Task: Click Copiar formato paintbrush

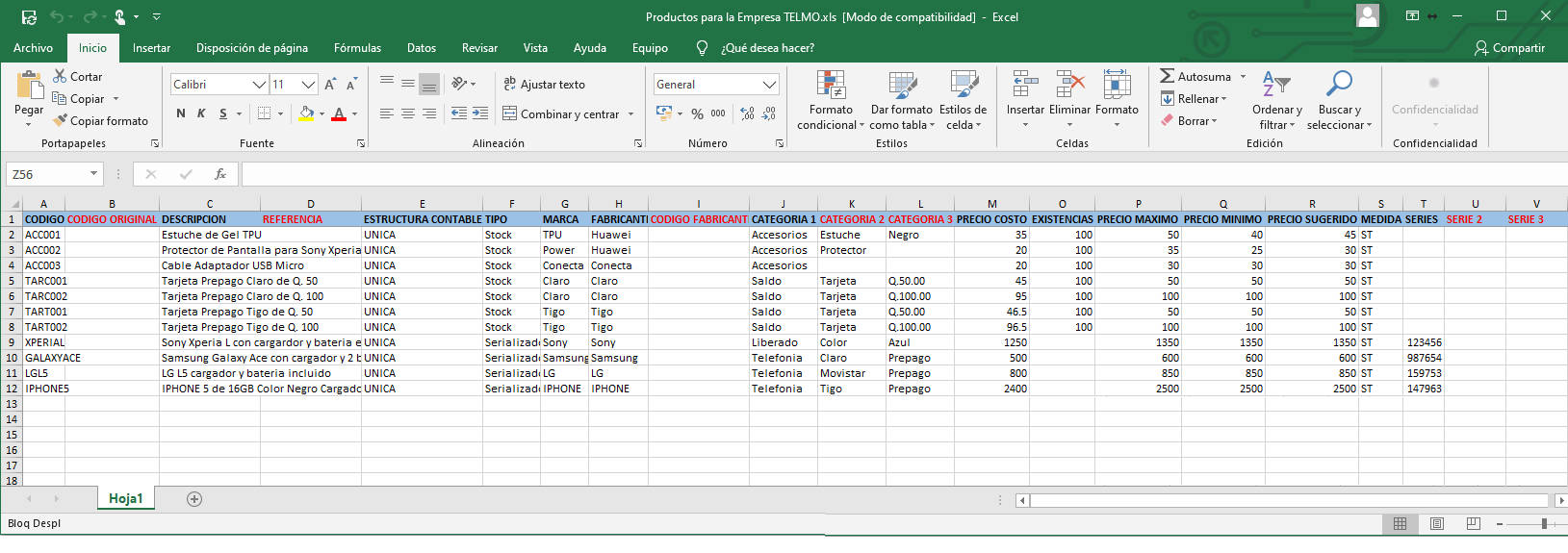Action: (x=101, y=121)
